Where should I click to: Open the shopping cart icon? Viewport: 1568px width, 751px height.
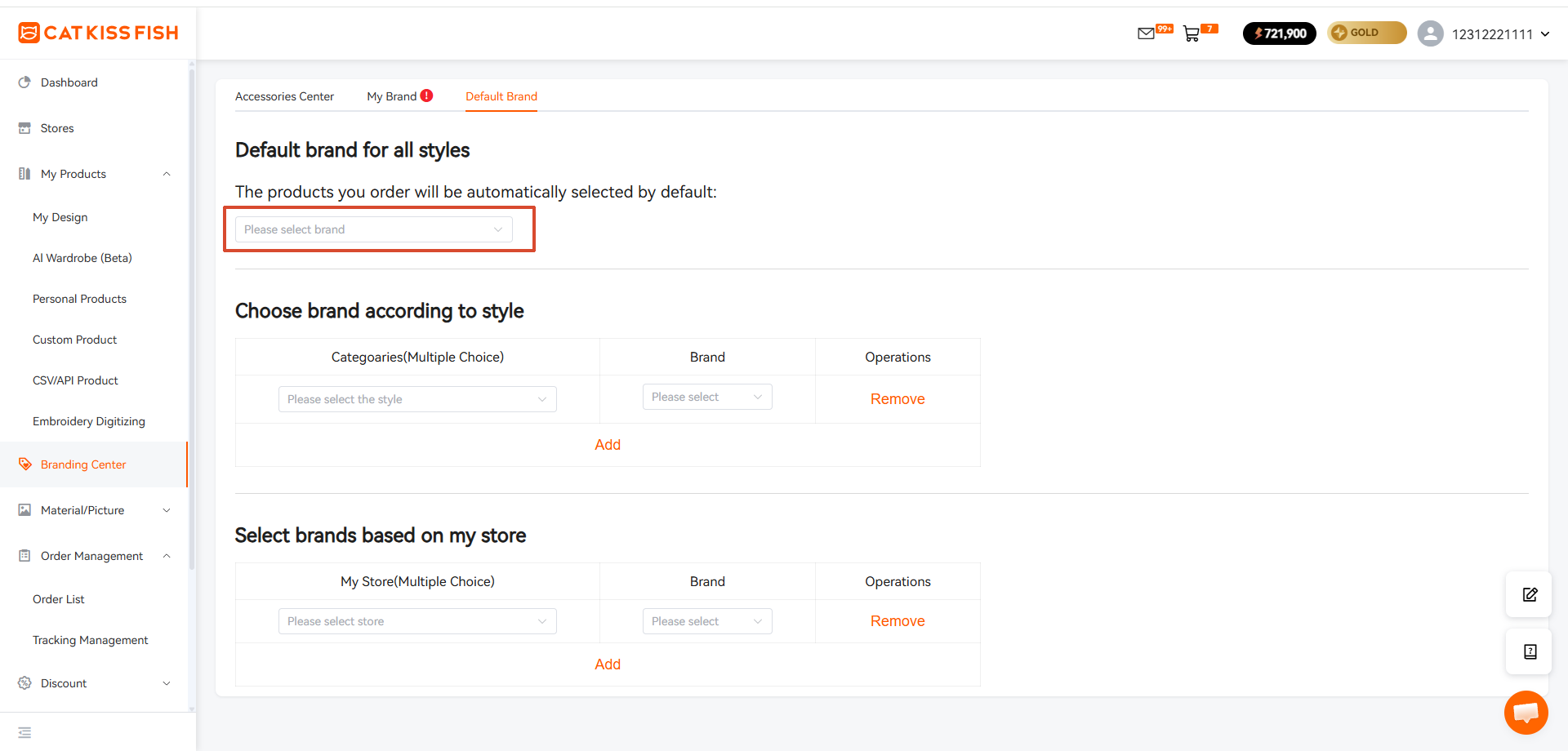point(1192,33)
